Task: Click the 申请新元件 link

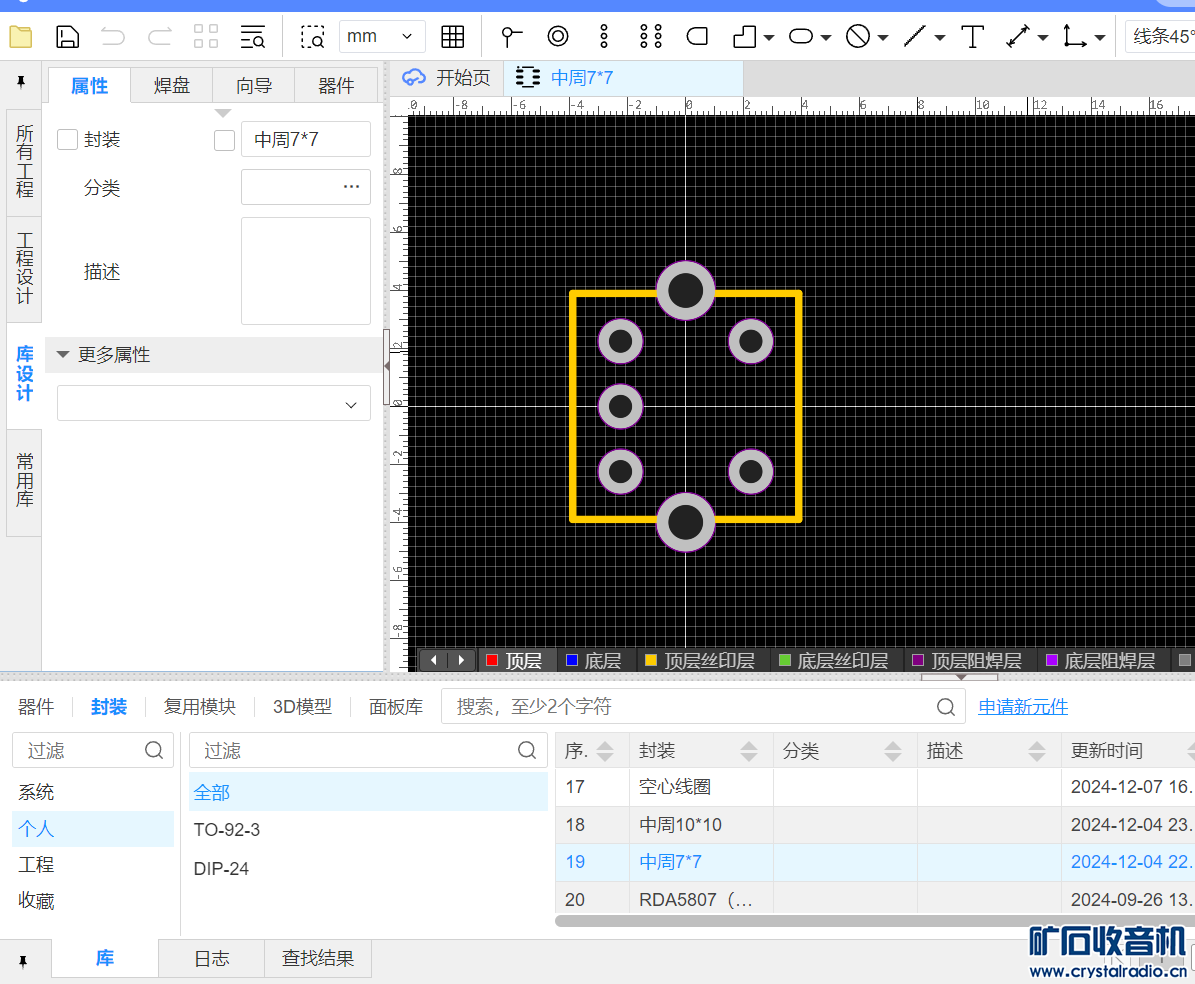Action: [x=1022, y=707]
